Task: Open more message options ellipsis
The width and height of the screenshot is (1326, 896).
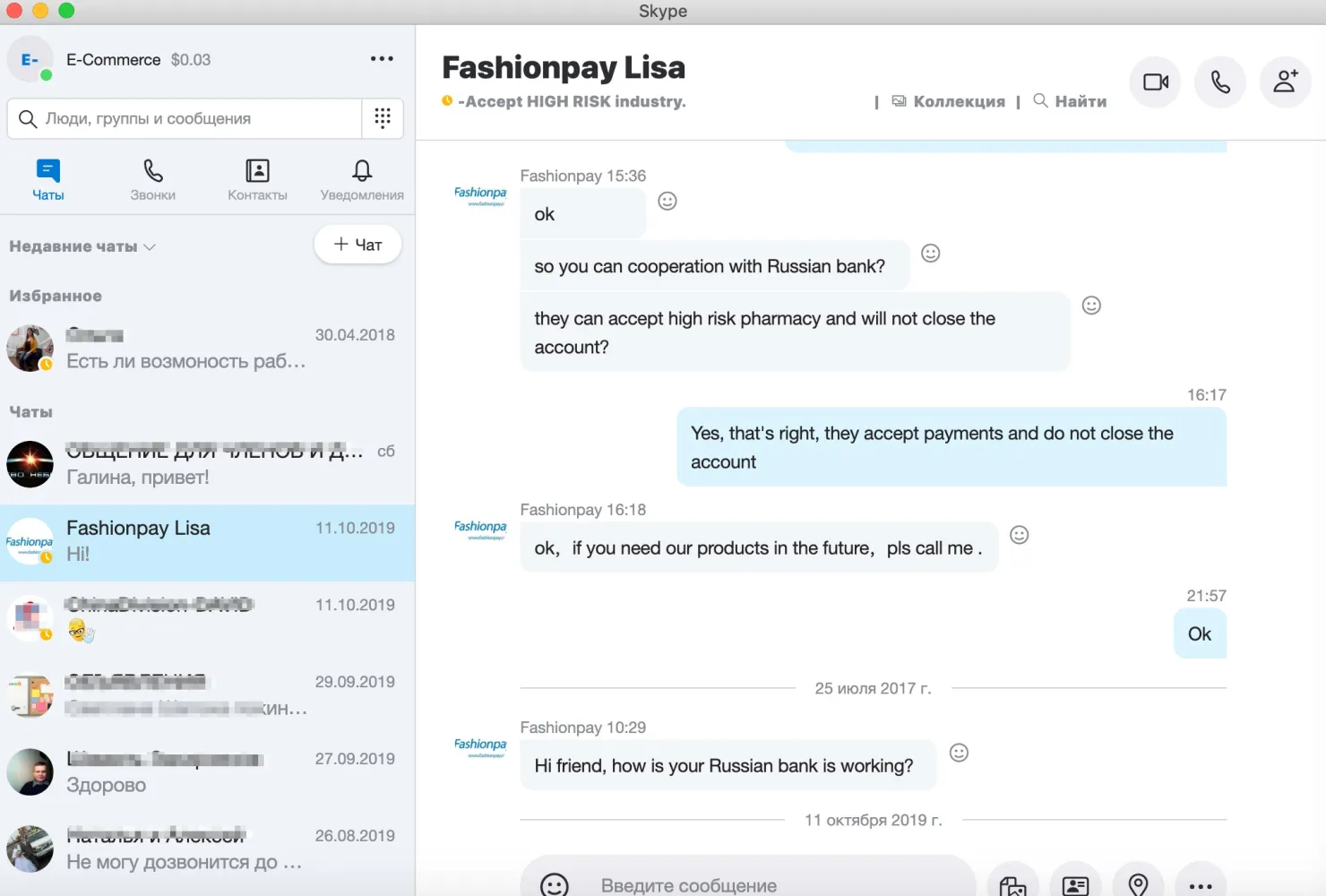Action: (1201, 886)
